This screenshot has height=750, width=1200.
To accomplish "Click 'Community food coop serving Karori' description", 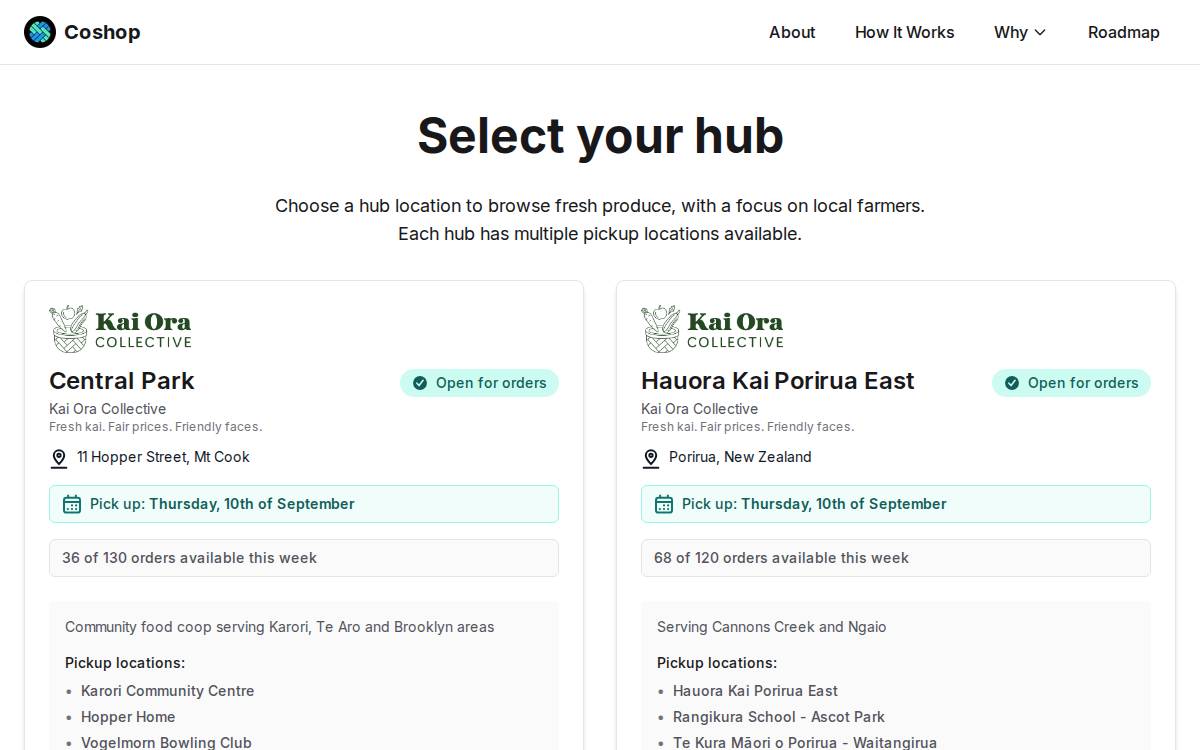I will tap(280, 627).
